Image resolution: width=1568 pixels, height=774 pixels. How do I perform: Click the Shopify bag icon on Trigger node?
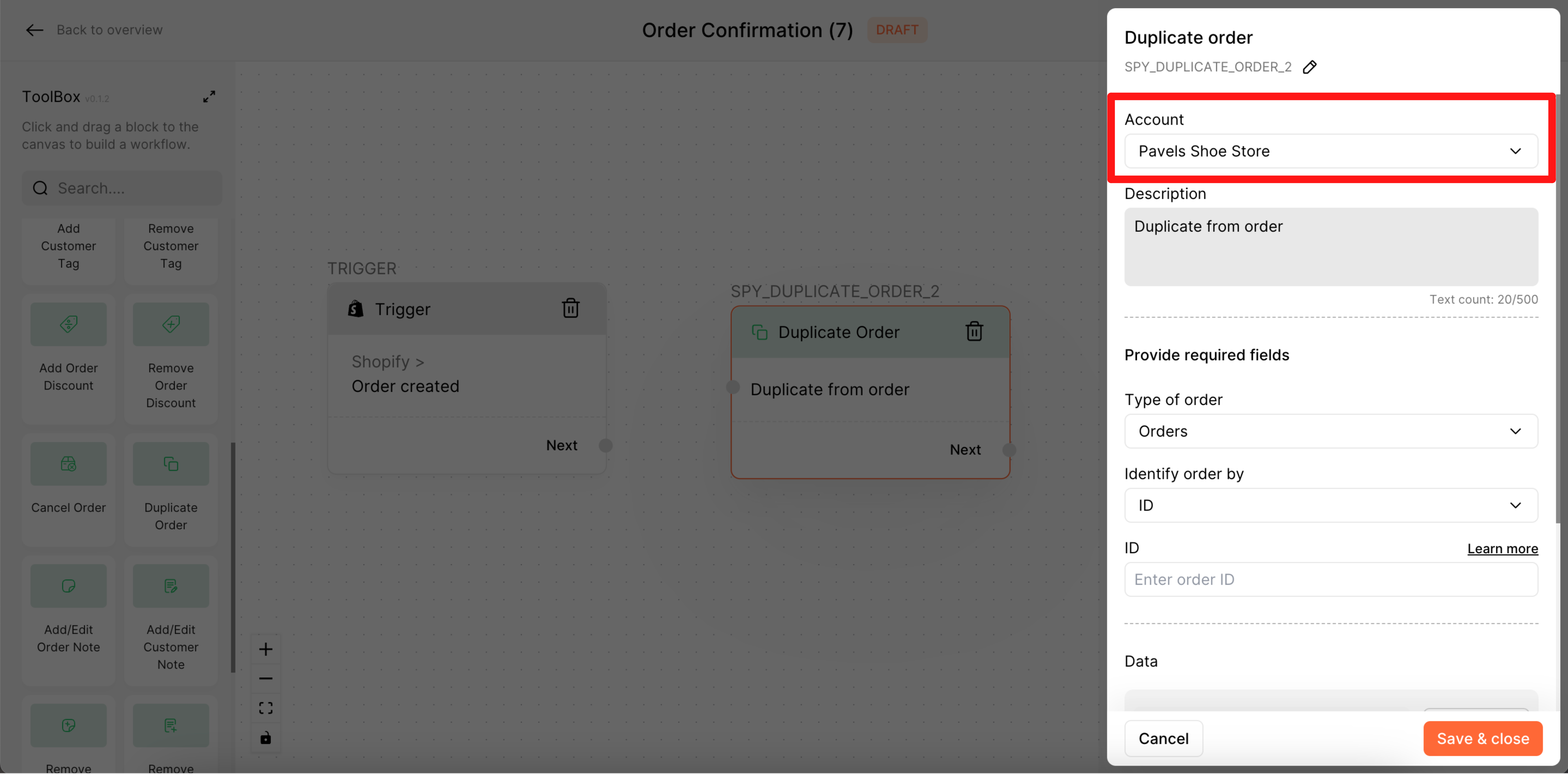point(355,309)
